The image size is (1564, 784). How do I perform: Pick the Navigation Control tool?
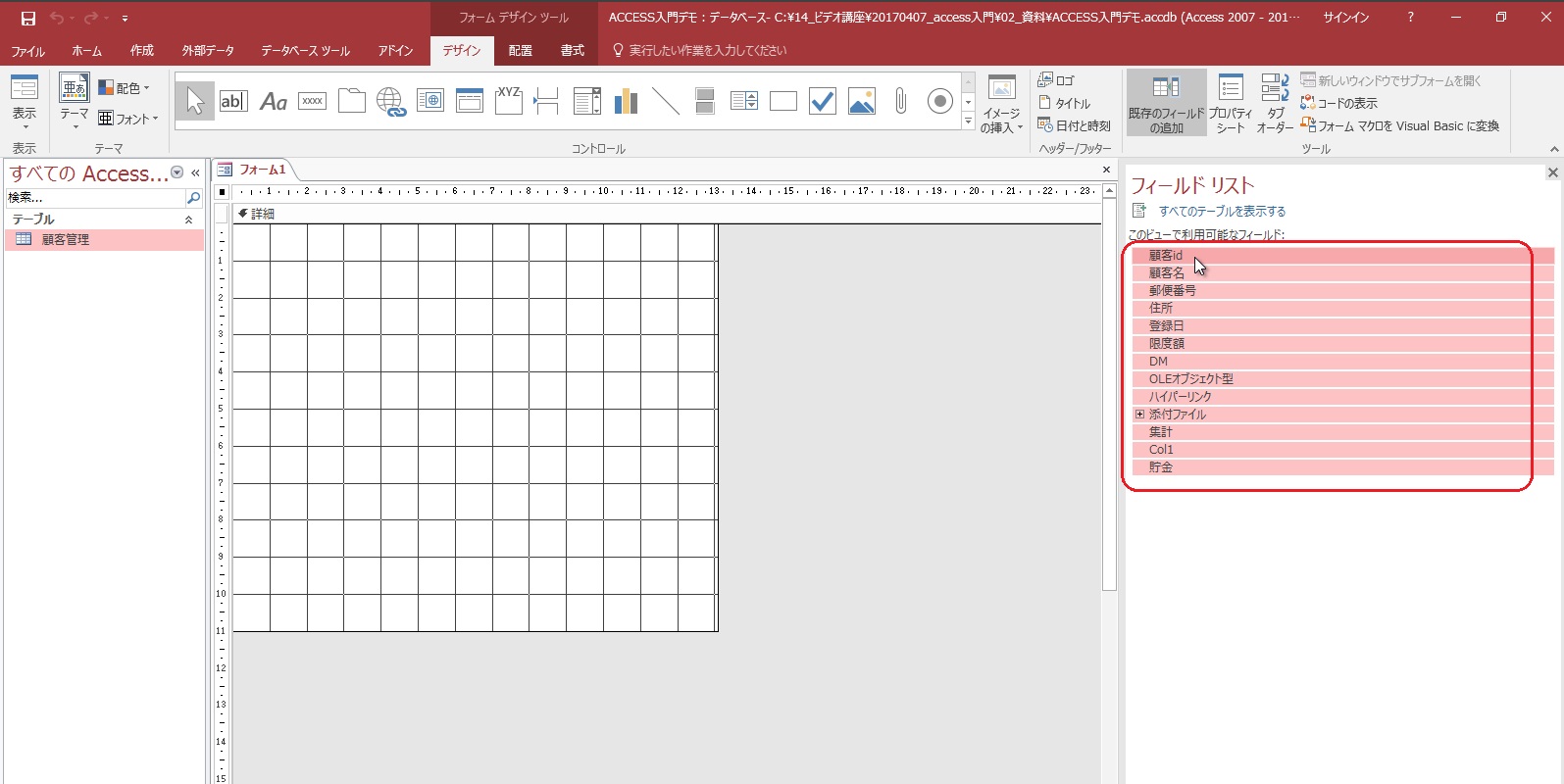[x=469, y=101]
